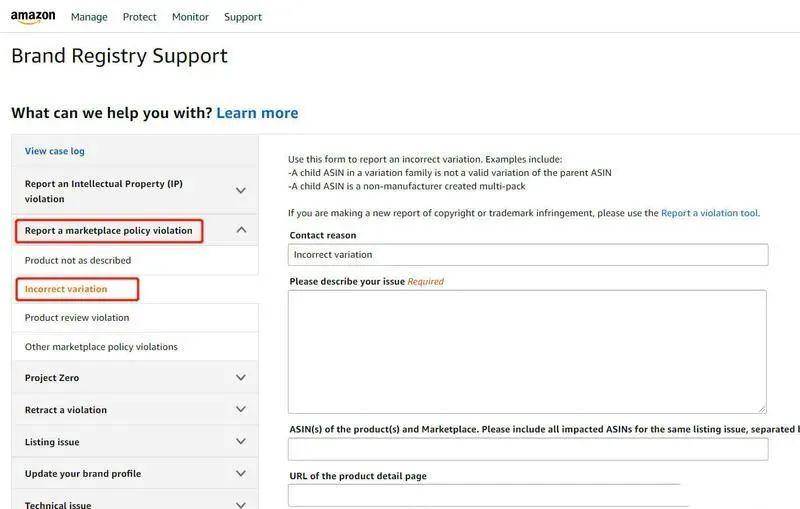Collapse Report a marketplace policy violation

134,231
